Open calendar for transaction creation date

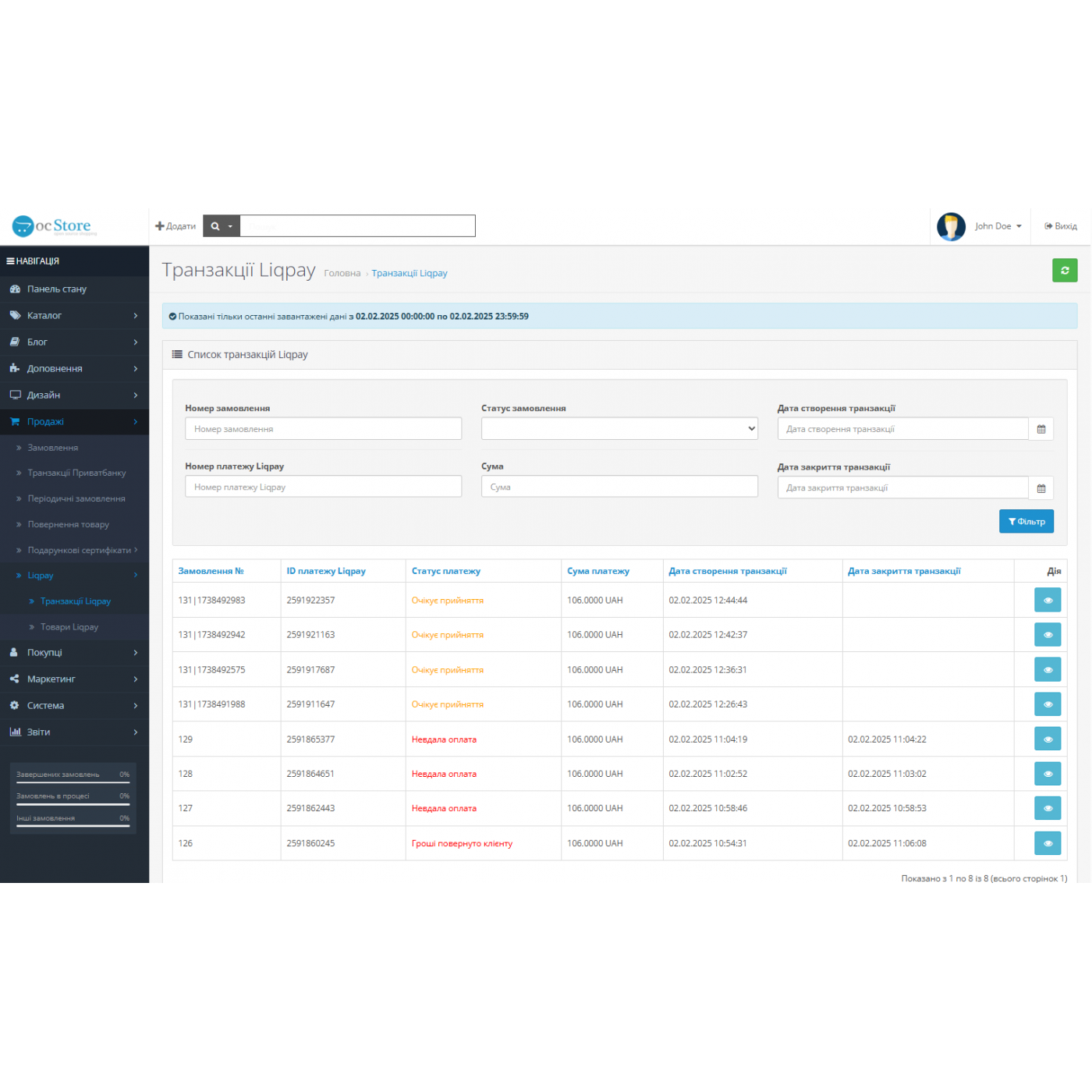1041,429
